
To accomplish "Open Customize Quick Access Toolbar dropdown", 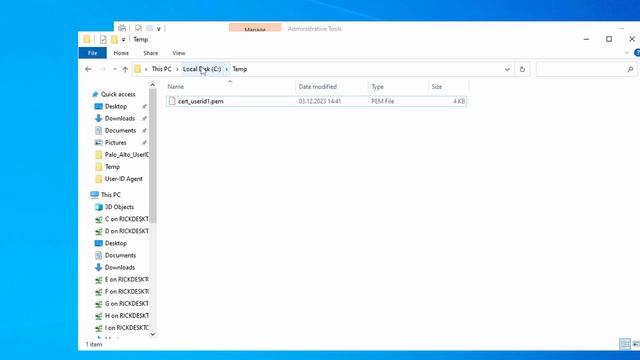I will point(123,40).
